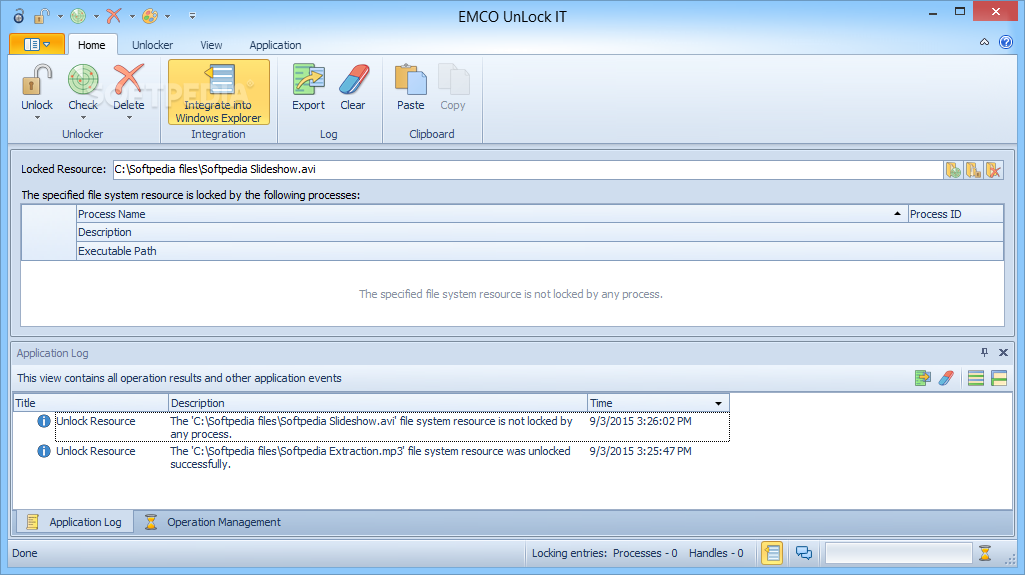Switch to the Application ribbon tab
This screenshot has width=1025, height=575.
[x=275, y=45]
